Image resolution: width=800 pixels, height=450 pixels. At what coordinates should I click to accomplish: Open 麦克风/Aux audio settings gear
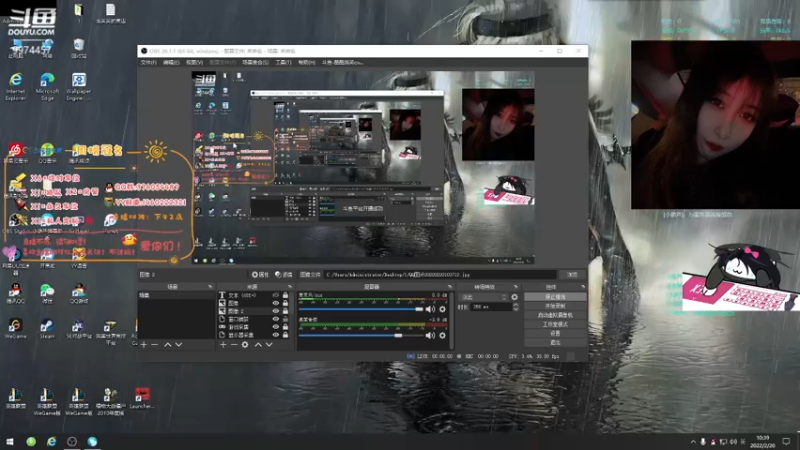point(442,309)
